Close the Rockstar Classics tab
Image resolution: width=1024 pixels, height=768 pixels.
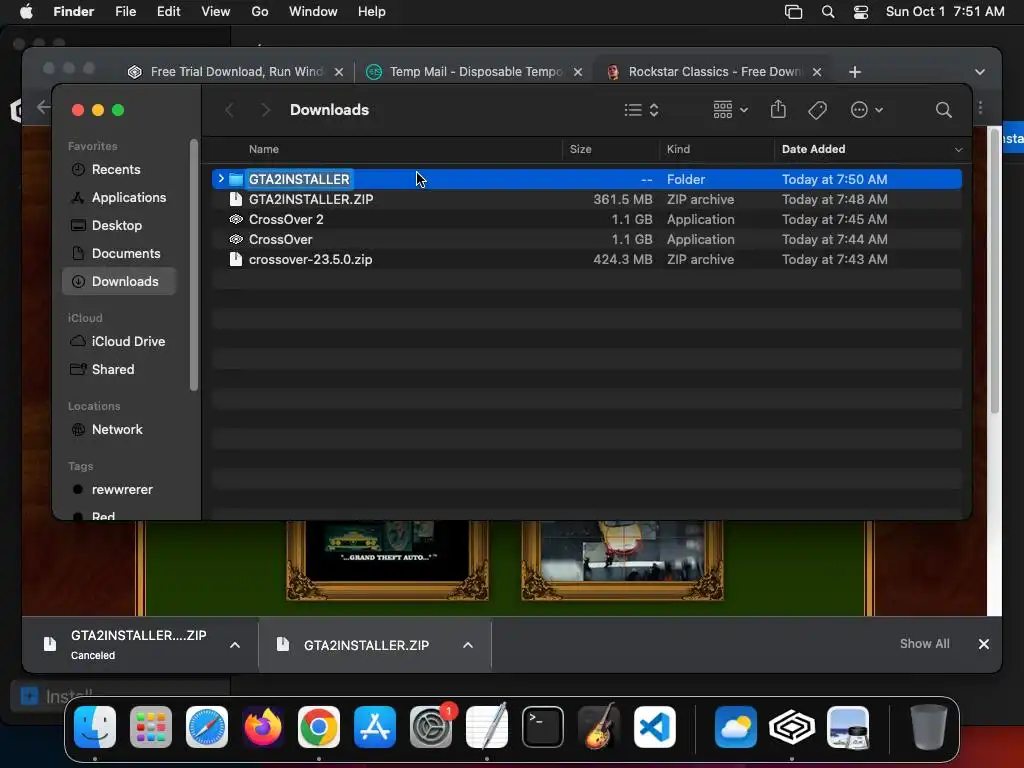[x=816, y=72]
